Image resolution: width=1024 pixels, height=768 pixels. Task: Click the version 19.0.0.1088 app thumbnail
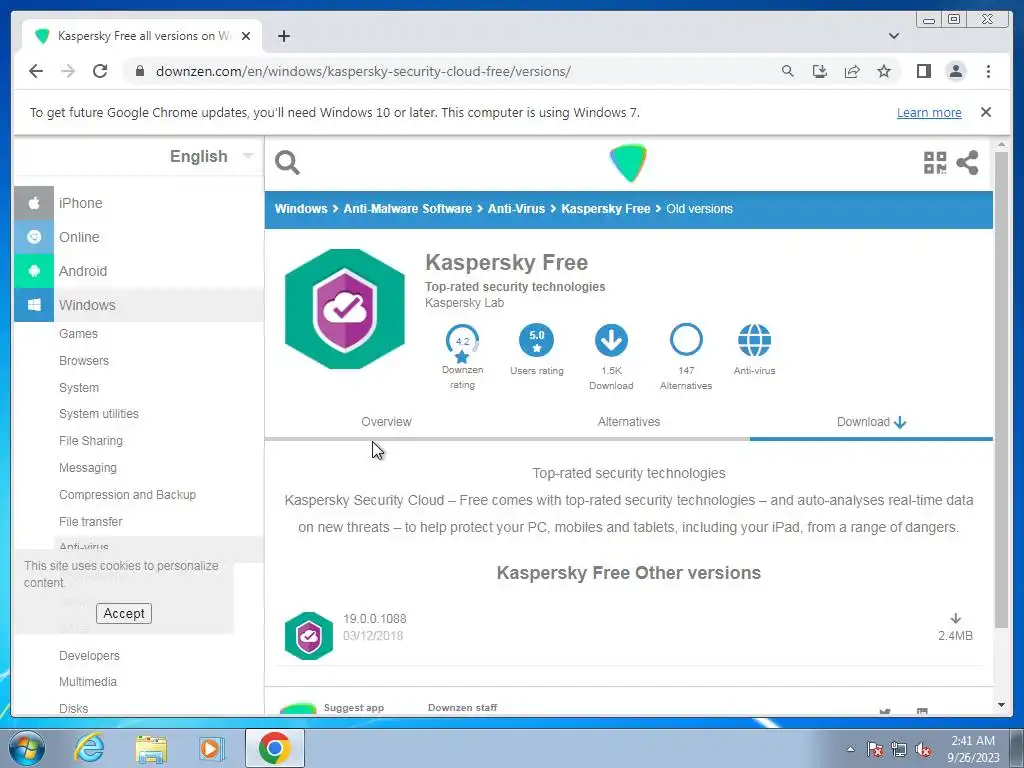[309, 635]
